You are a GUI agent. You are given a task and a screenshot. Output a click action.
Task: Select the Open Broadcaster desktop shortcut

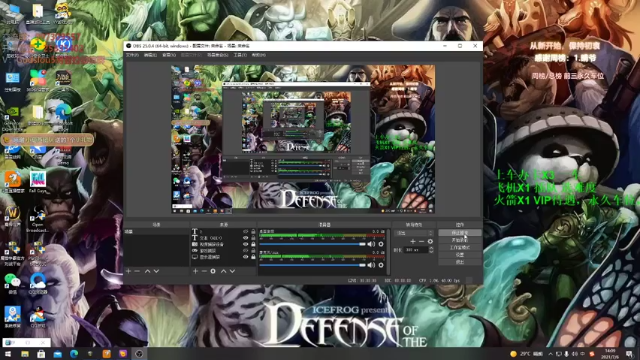pyautogui.click(x=38, y=220)
